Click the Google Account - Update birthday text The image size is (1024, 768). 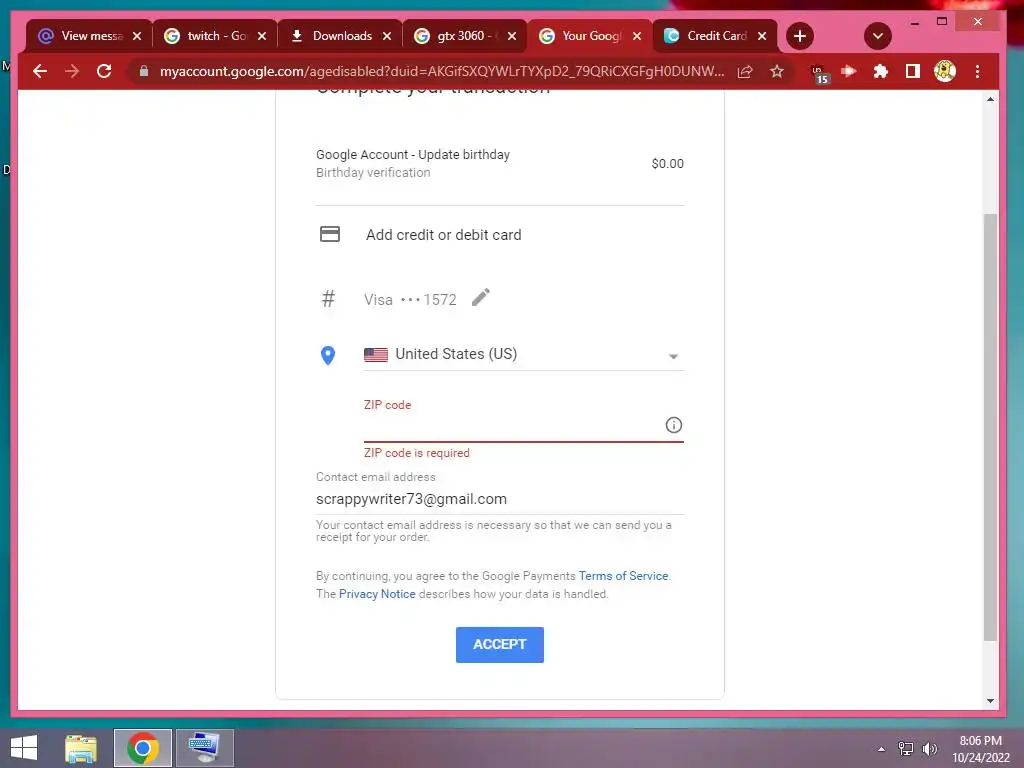(413, 155)
